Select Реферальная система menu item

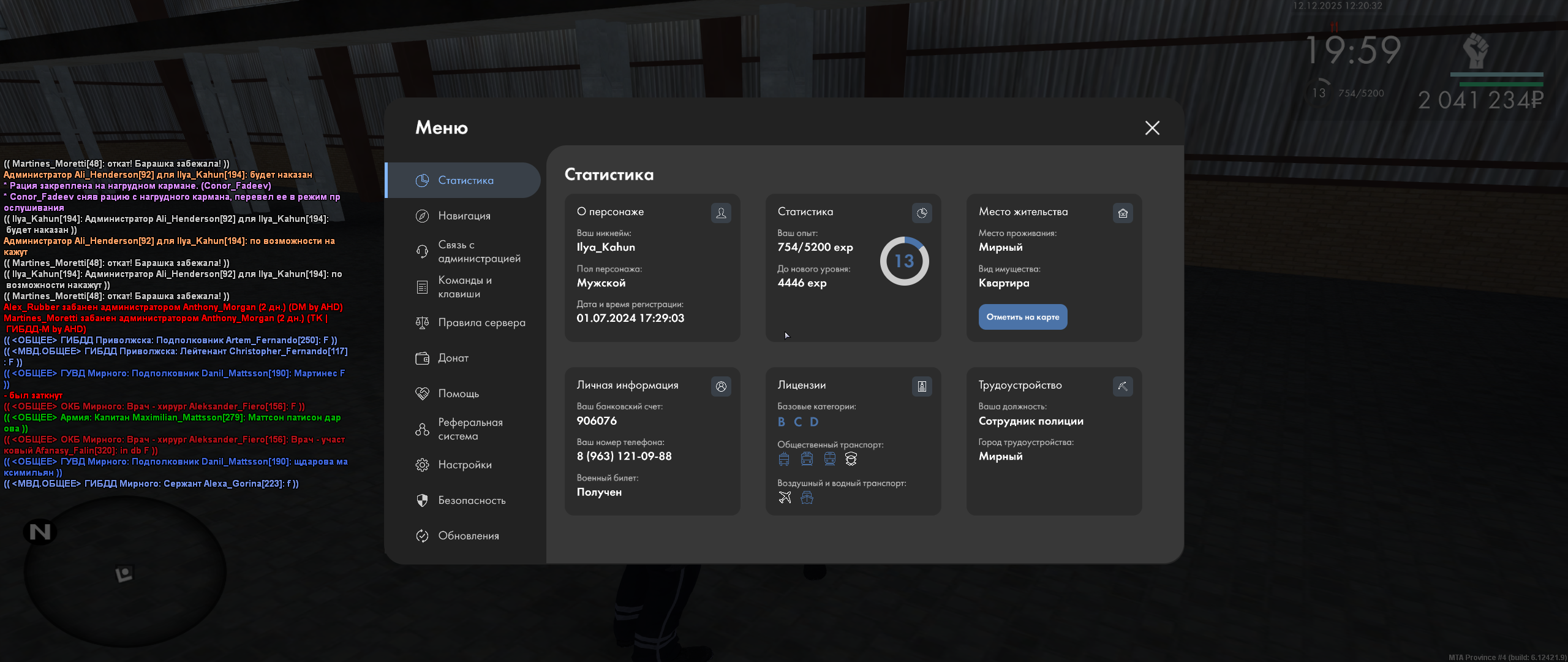click(x=470, y=429)
